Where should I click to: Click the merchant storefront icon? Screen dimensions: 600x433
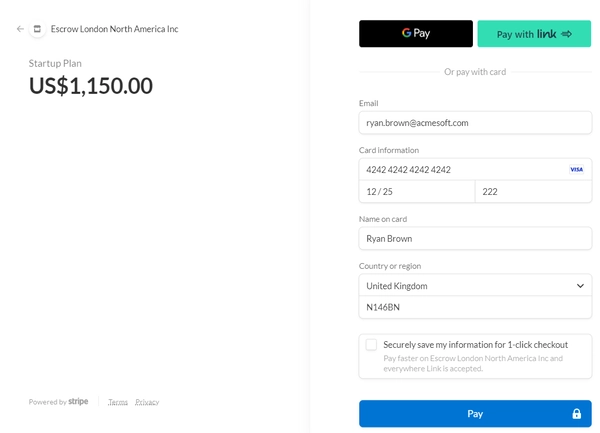click(37, 29)
